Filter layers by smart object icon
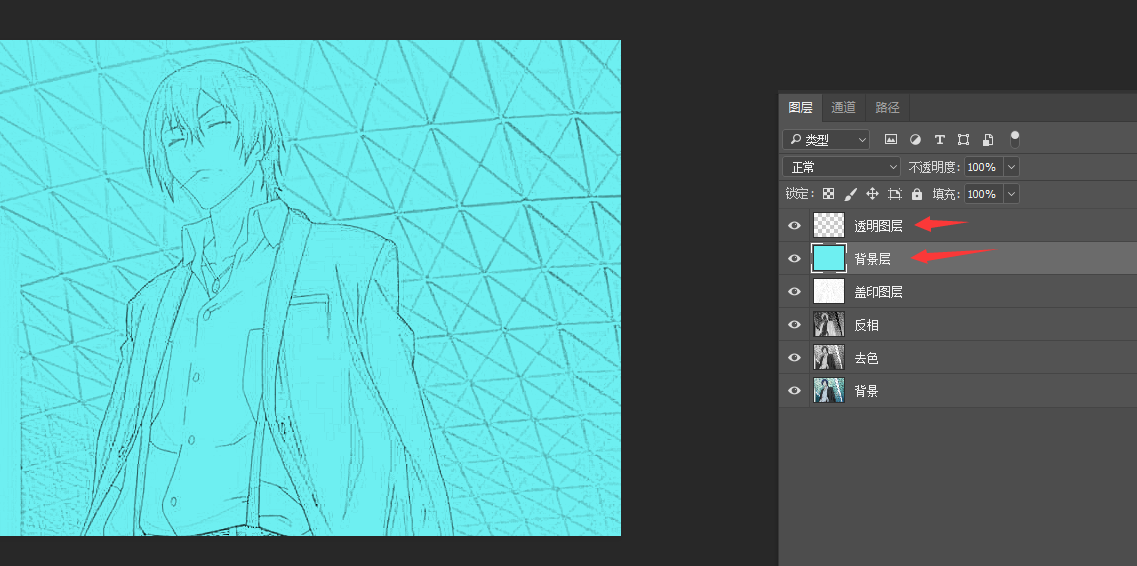The image size is (1137, 566). pos(988,139)
